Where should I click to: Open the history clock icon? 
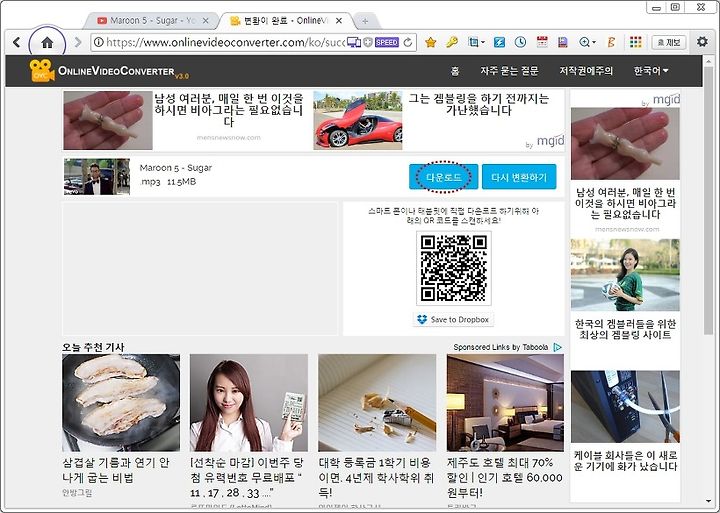[x=520, y=42]
